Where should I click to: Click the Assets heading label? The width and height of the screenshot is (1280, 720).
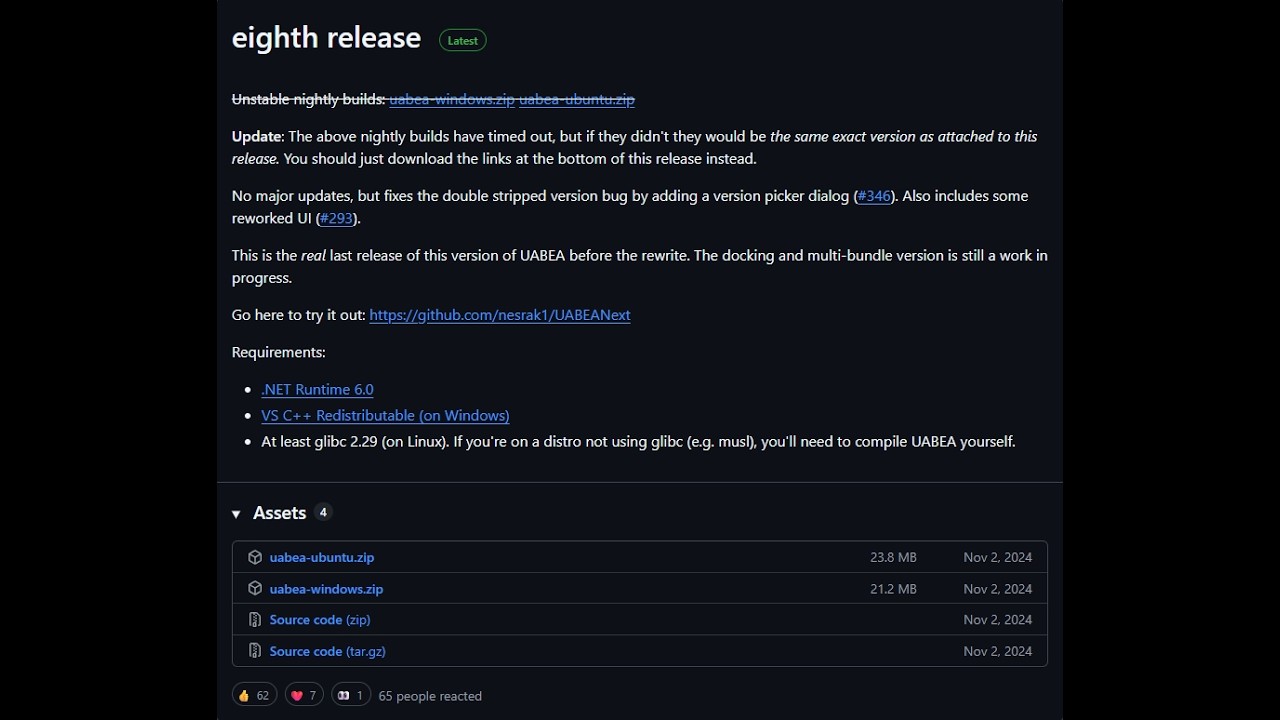pos(279,513)
